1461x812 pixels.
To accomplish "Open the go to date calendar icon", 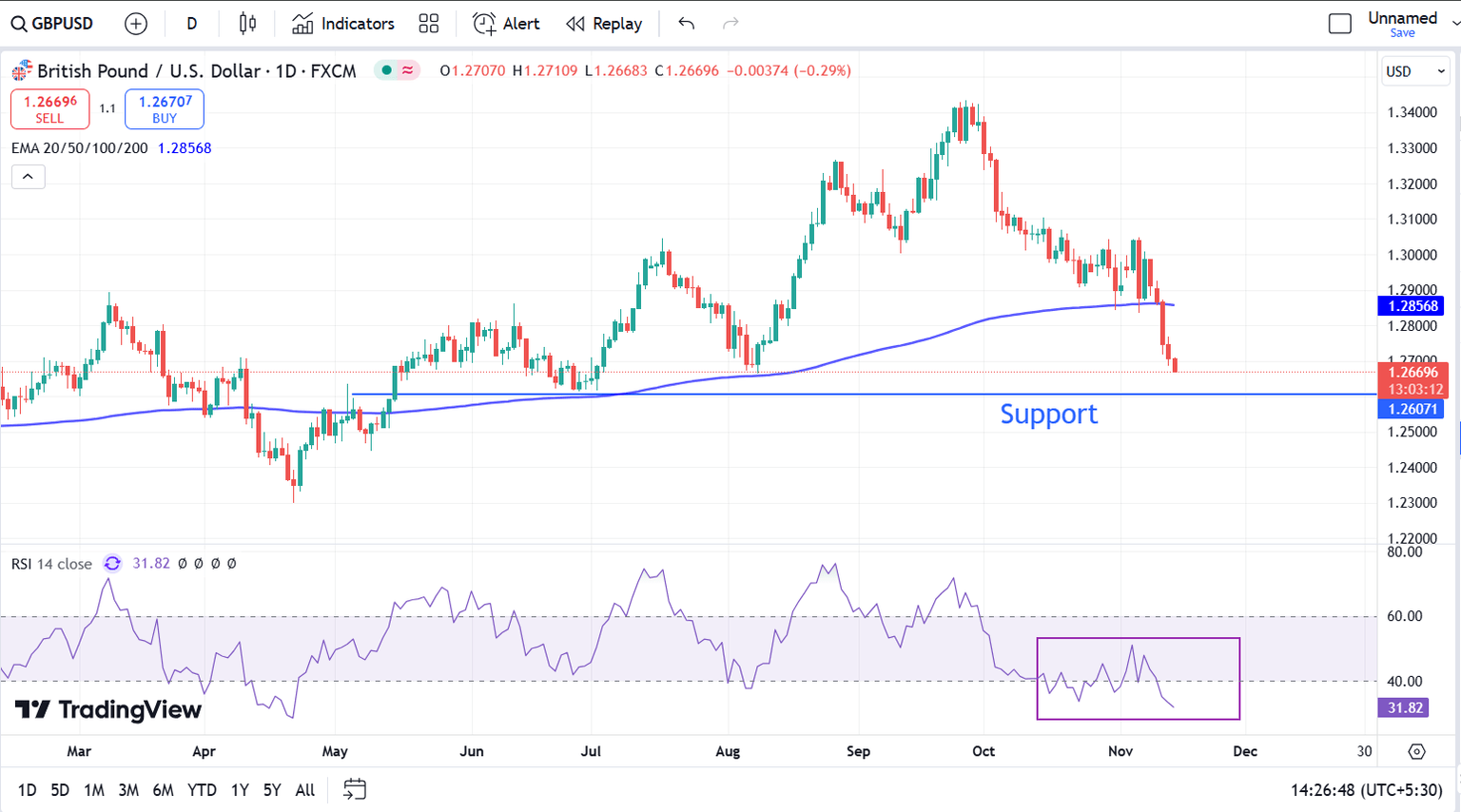I will click(x=354, y=789).
